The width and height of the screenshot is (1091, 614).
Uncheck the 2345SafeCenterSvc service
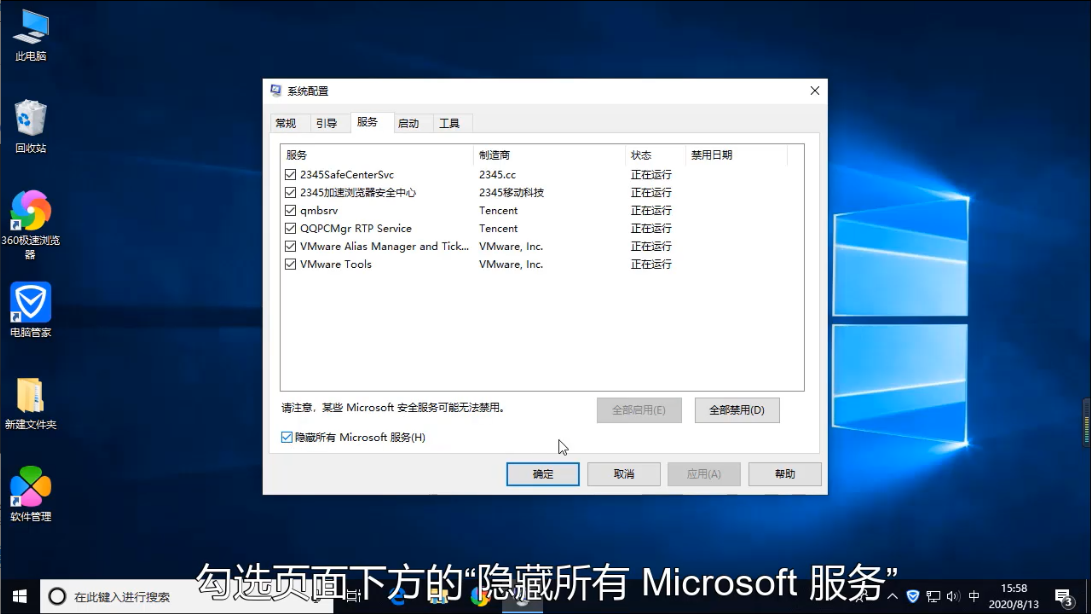pyautogui.click(x=291, y=175)
